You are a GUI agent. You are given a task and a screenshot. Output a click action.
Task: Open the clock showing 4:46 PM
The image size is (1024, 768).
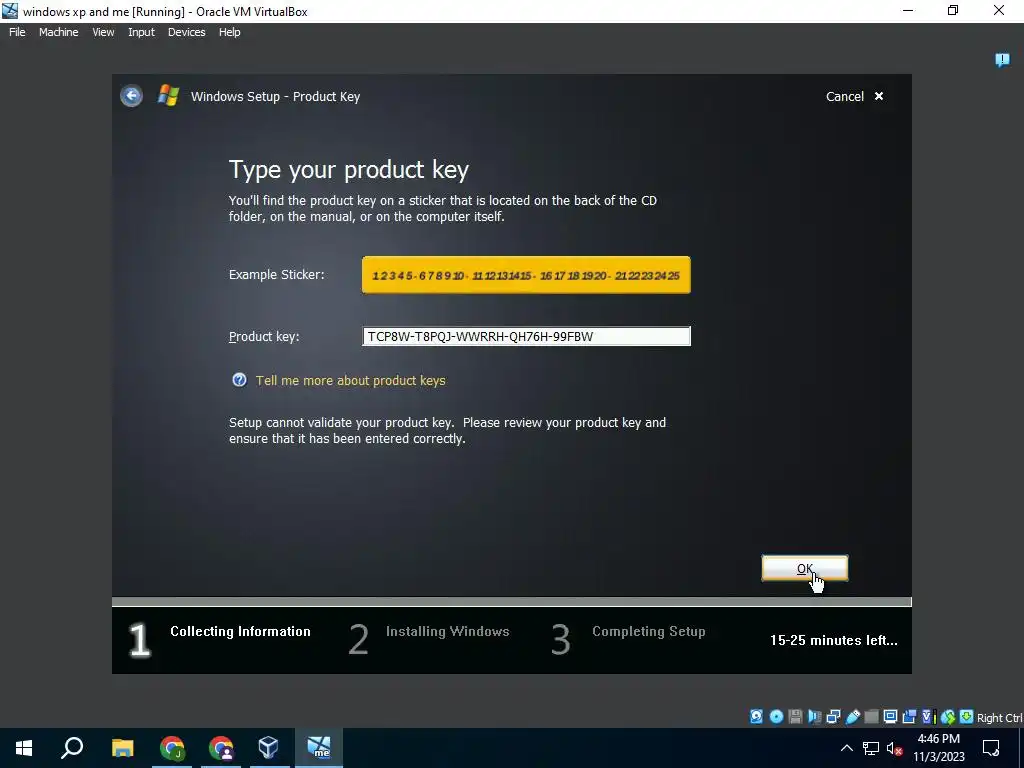(939, 748)
